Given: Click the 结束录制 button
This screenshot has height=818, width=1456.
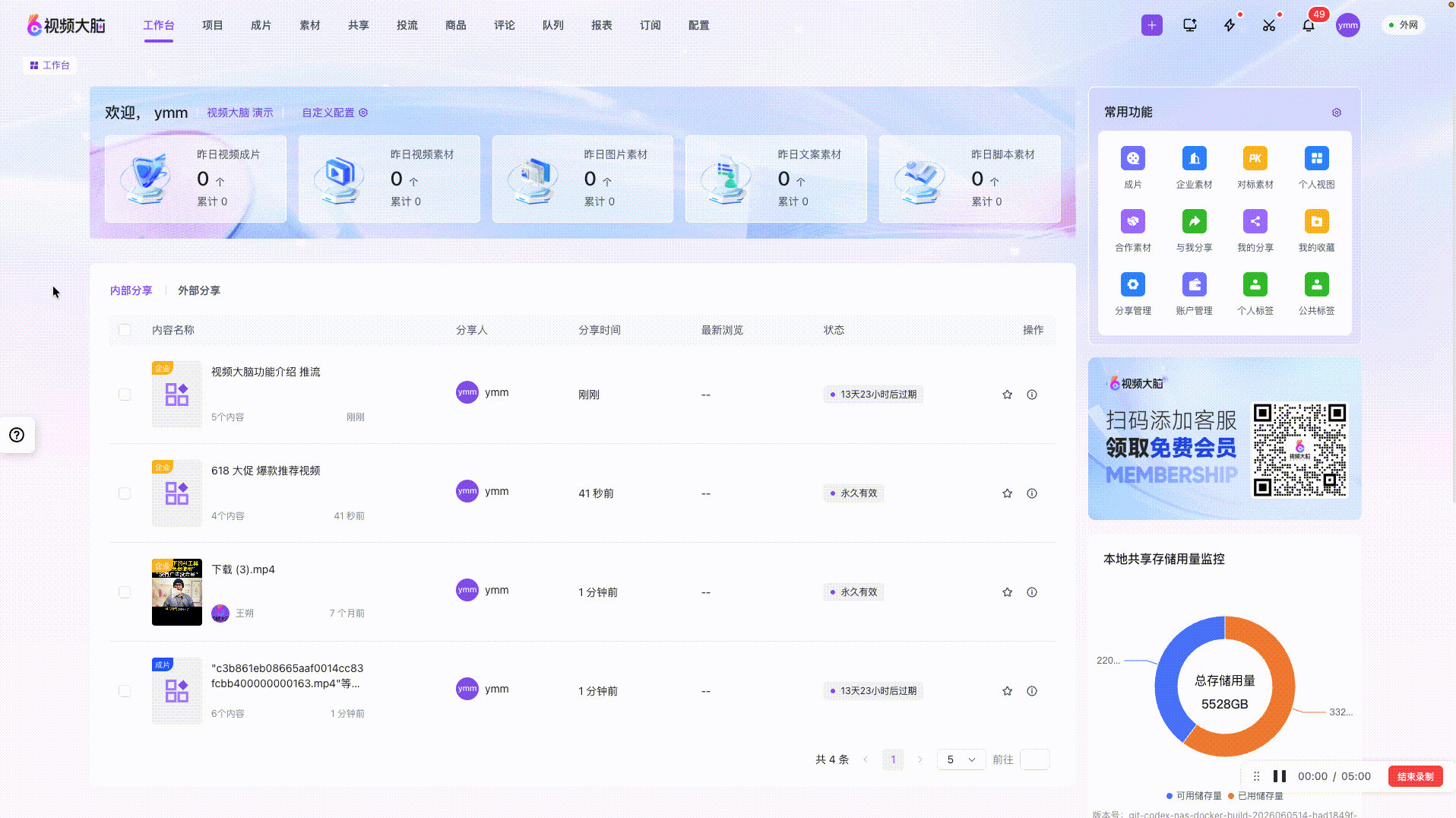Looking at the screenshot, I should point(1415,776).
